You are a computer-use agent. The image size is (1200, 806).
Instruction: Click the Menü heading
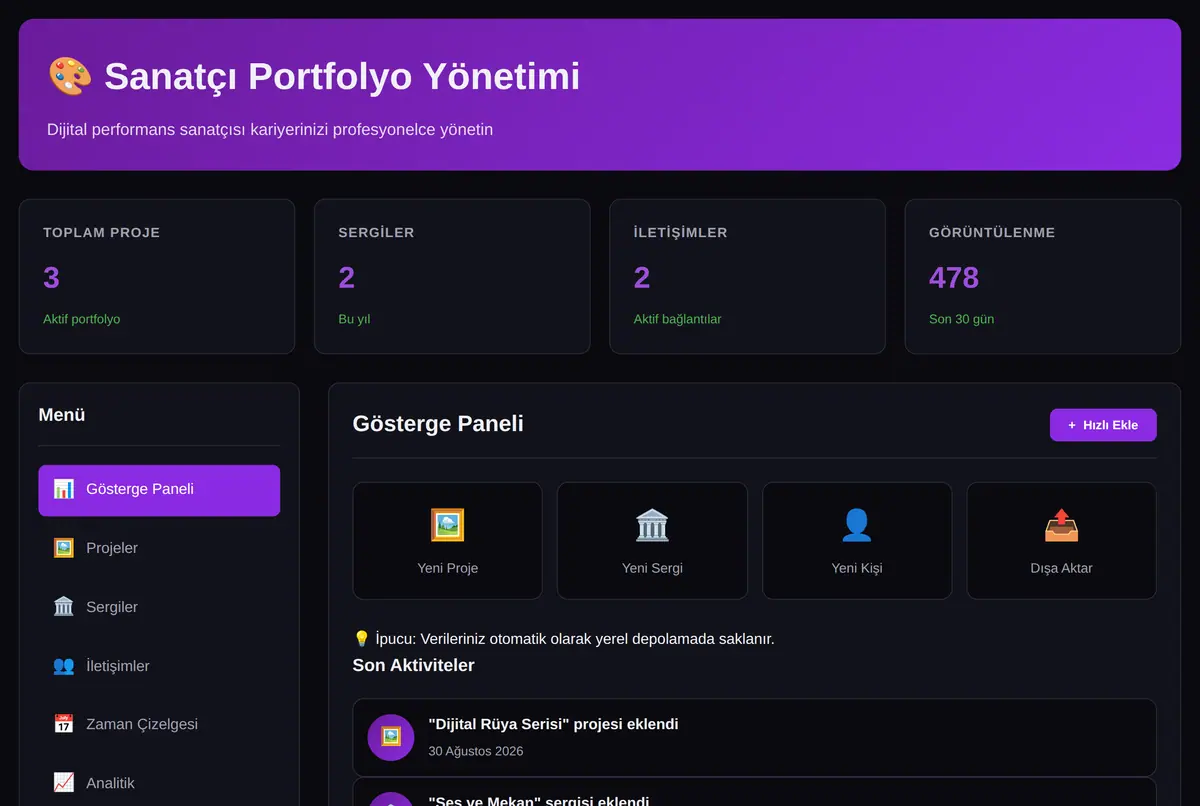[62, 414]
